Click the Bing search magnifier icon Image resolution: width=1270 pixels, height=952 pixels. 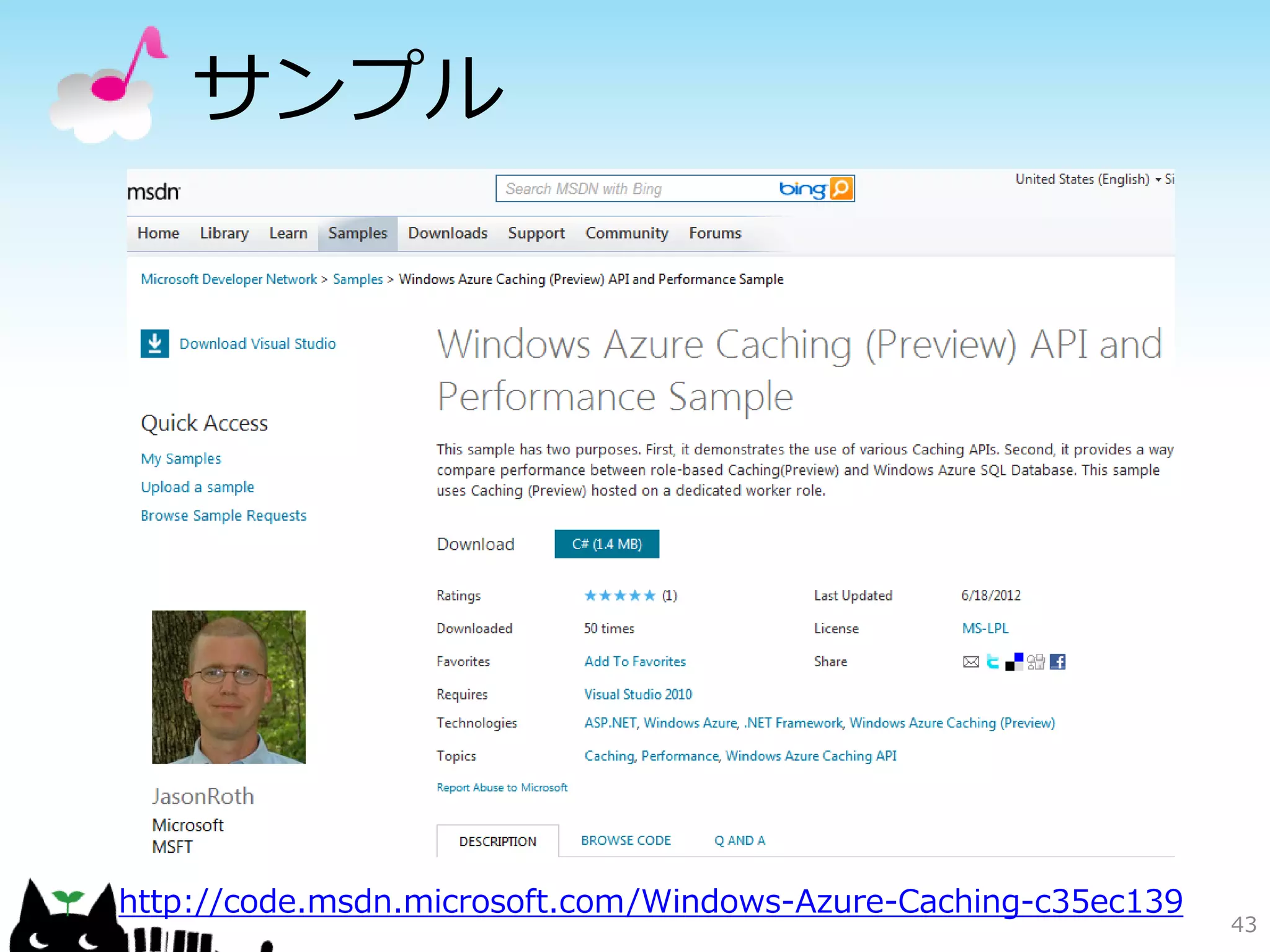(841, 188)
